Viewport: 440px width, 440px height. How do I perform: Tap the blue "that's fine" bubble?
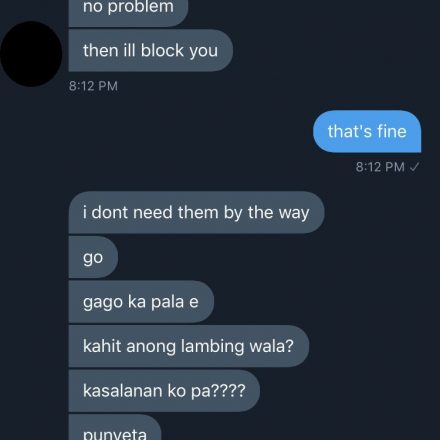367,131
